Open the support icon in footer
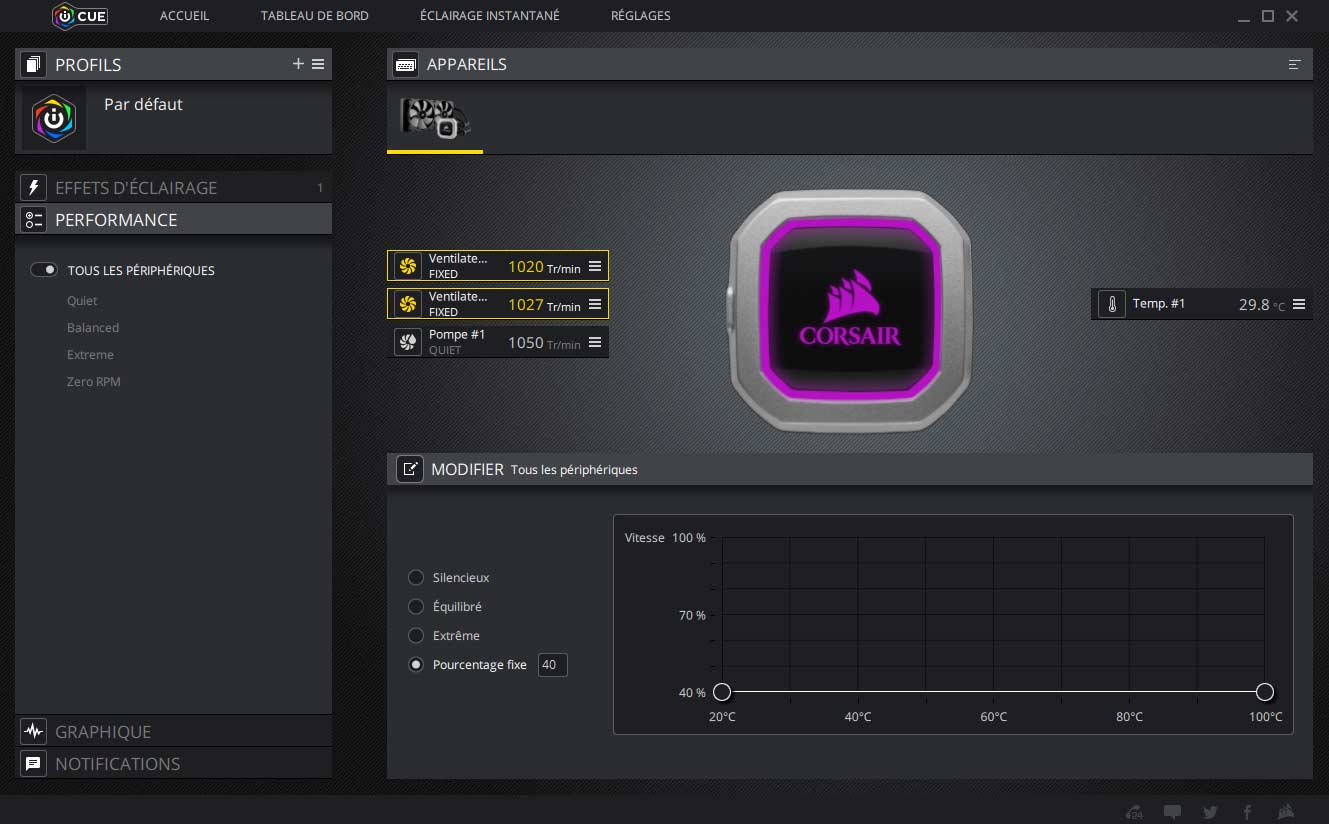The image size is (1329, 824). 1134,812
